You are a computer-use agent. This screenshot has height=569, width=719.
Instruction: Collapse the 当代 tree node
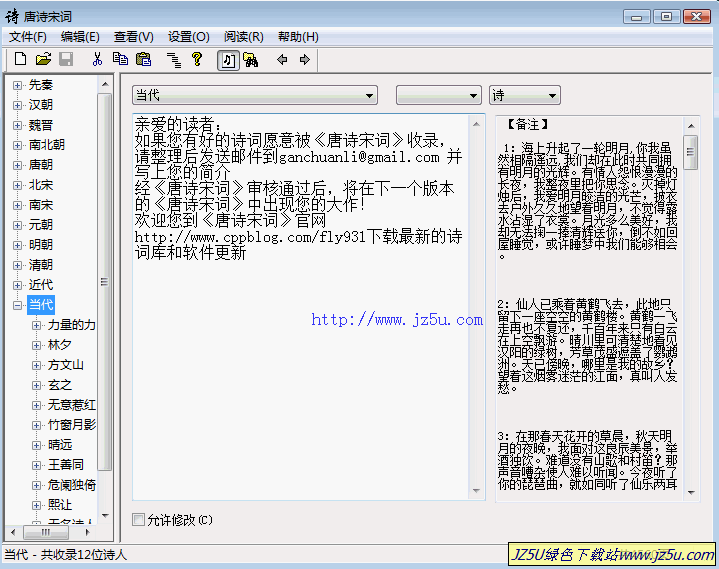point(17,305)
